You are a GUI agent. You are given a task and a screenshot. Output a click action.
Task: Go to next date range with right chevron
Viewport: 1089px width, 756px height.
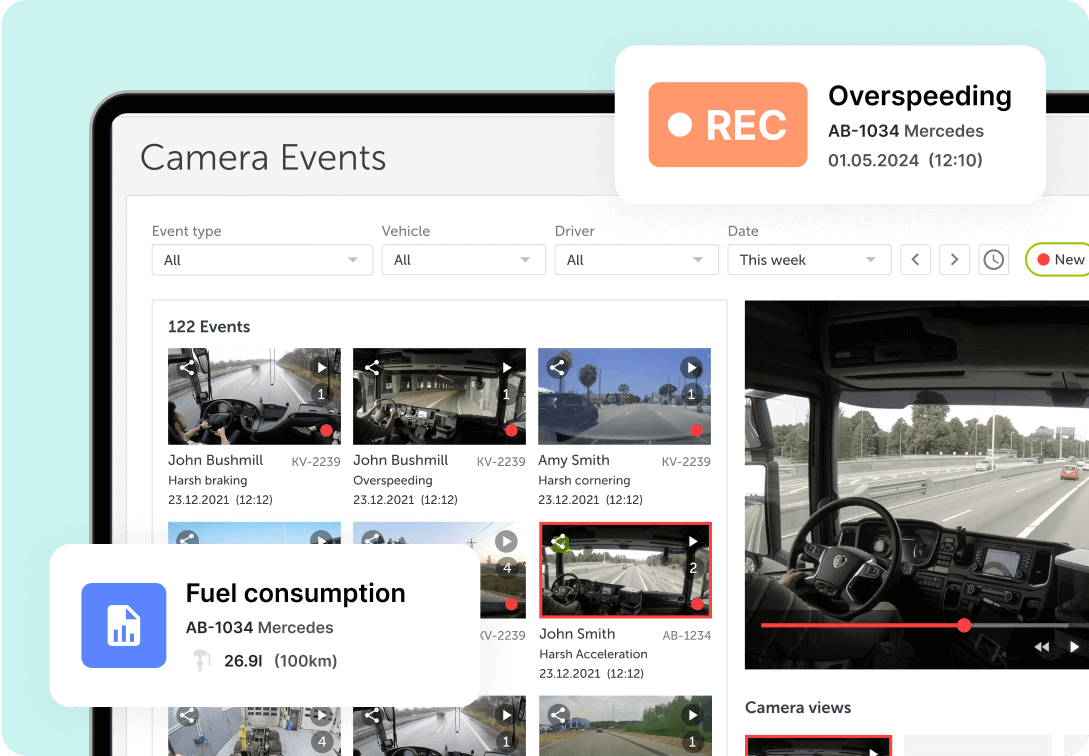pos(954,260)
